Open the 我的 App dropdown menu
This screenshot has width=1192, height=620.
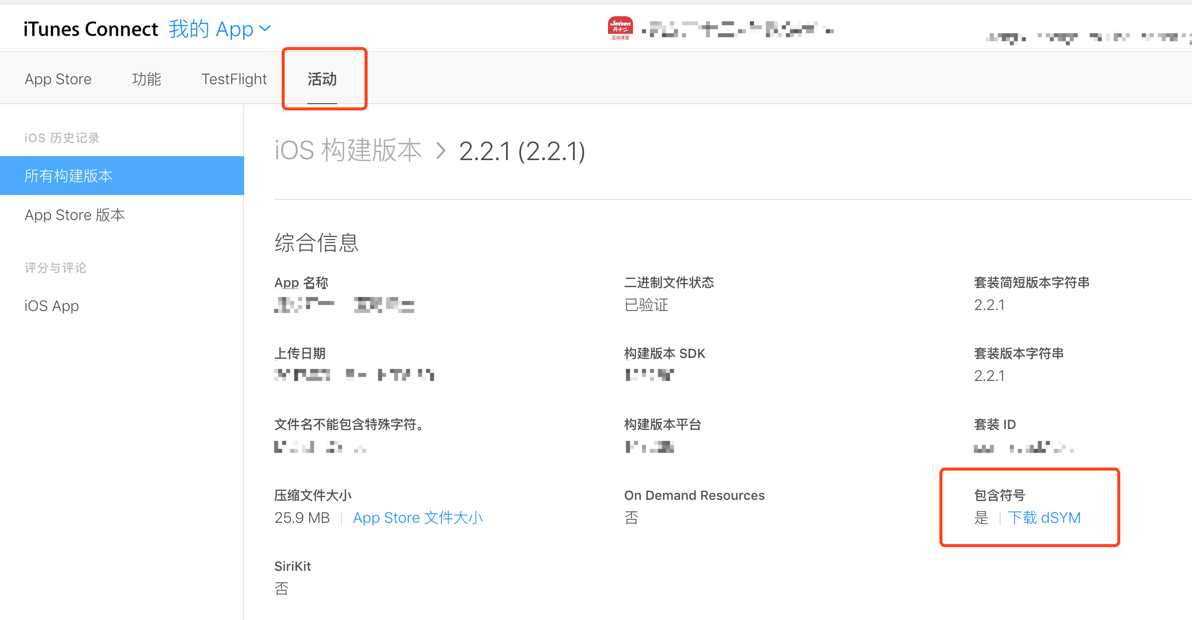[220, 30]
